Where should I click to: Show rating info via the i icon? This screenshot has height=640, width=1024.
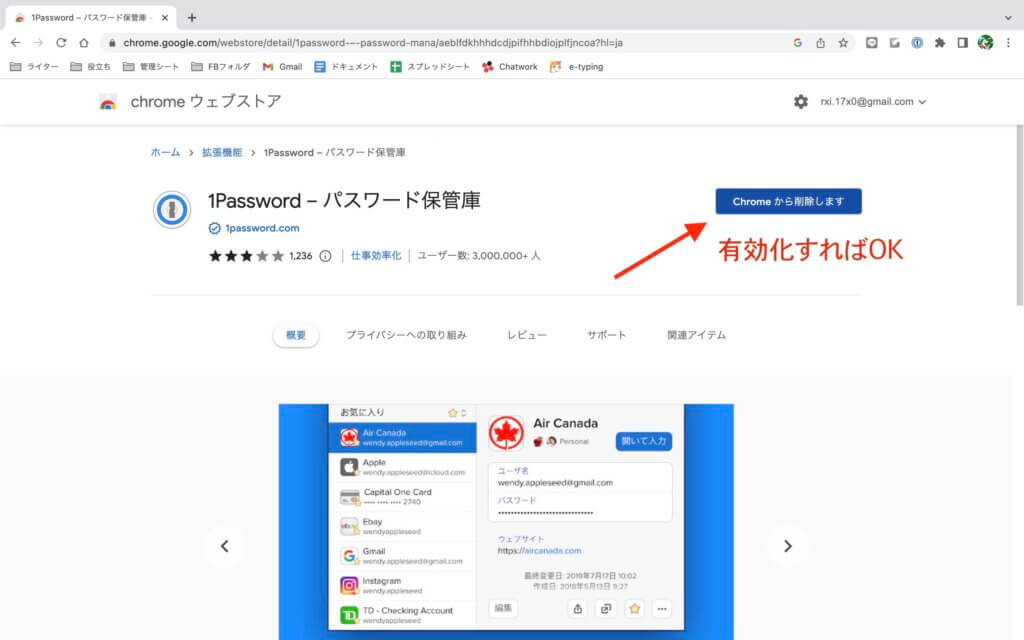coord(325,256)
